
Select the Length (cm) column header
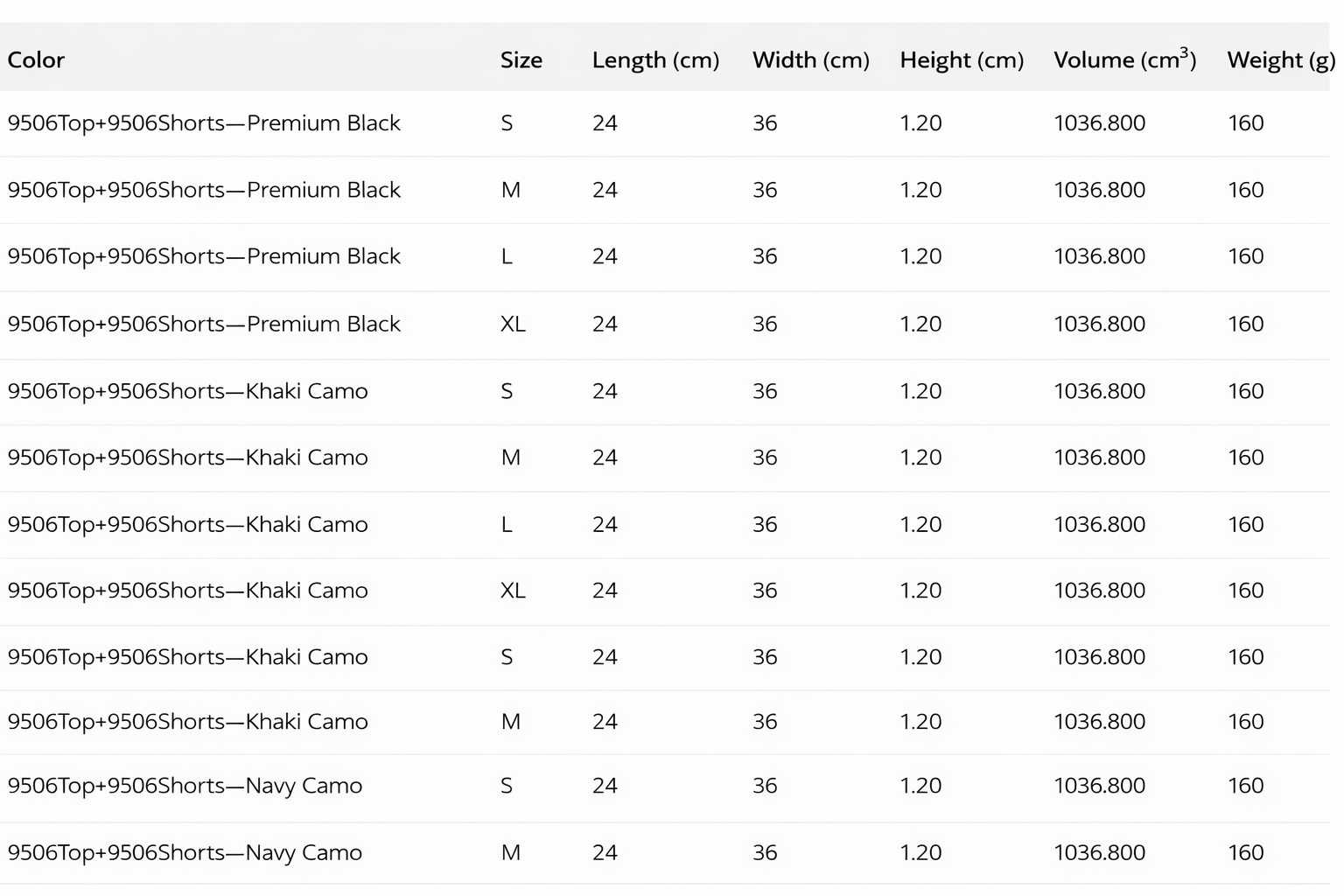coord(655,60)
